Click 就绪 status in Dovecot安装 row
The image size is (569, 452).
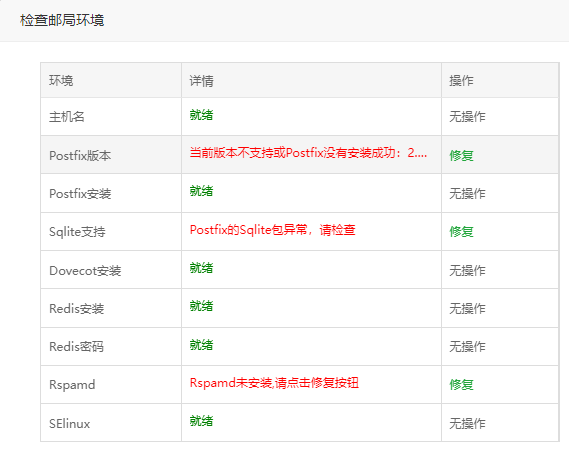(201, 268)
